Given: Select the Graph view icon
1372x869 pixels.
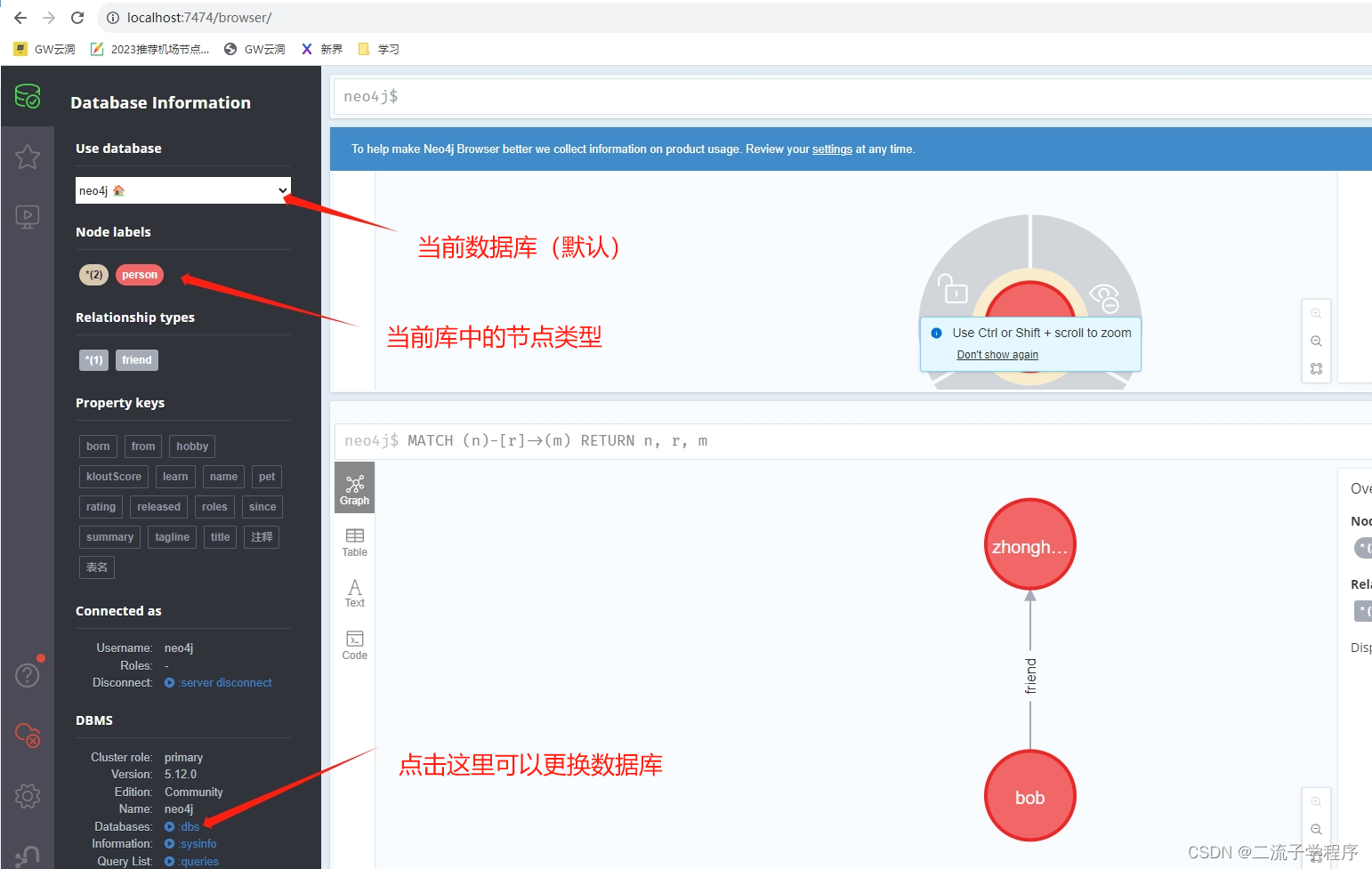Looking at the screenshot, I should point(354,487).
